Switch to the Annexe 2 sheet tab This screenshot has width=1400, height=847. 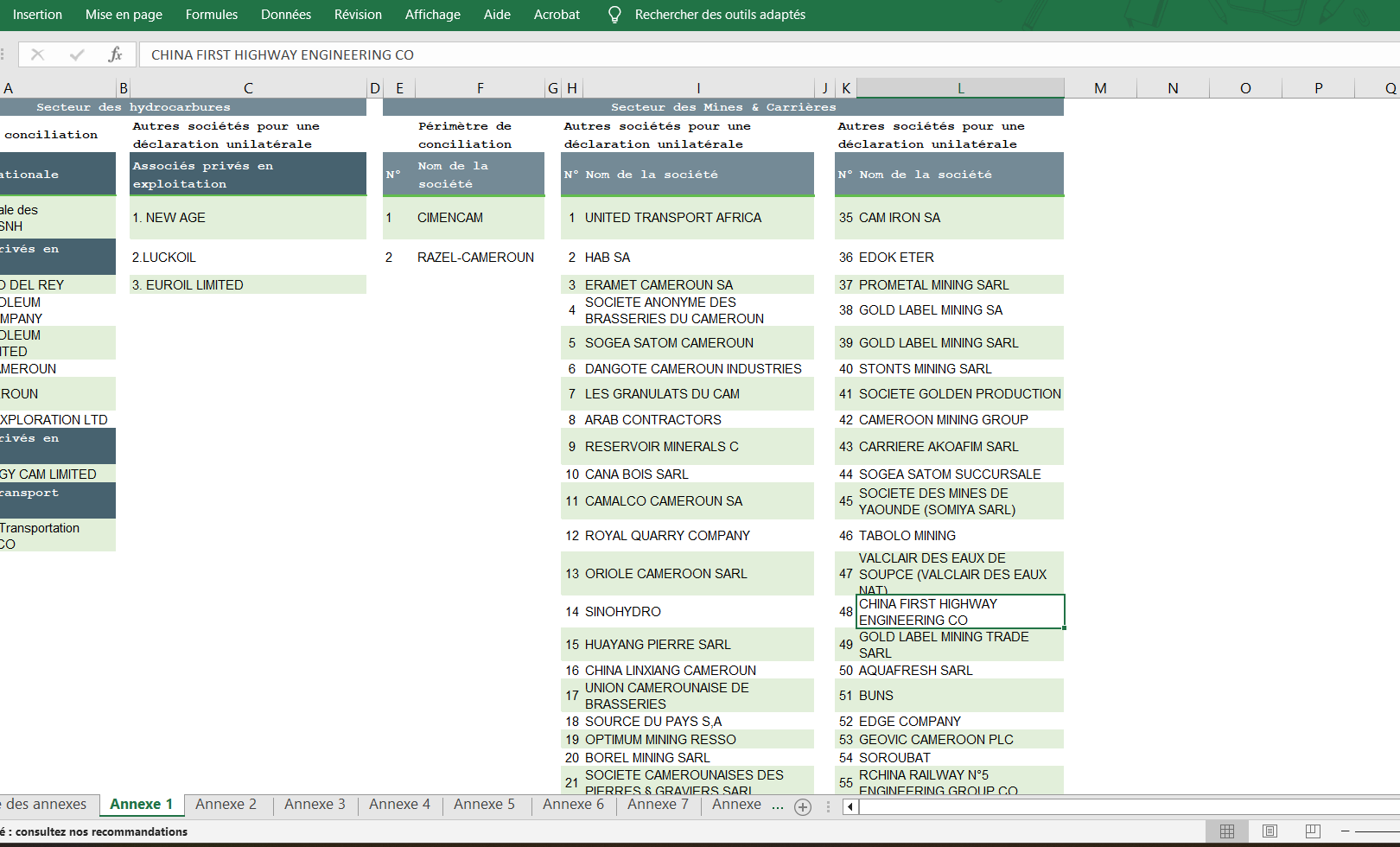click(226, 805)
